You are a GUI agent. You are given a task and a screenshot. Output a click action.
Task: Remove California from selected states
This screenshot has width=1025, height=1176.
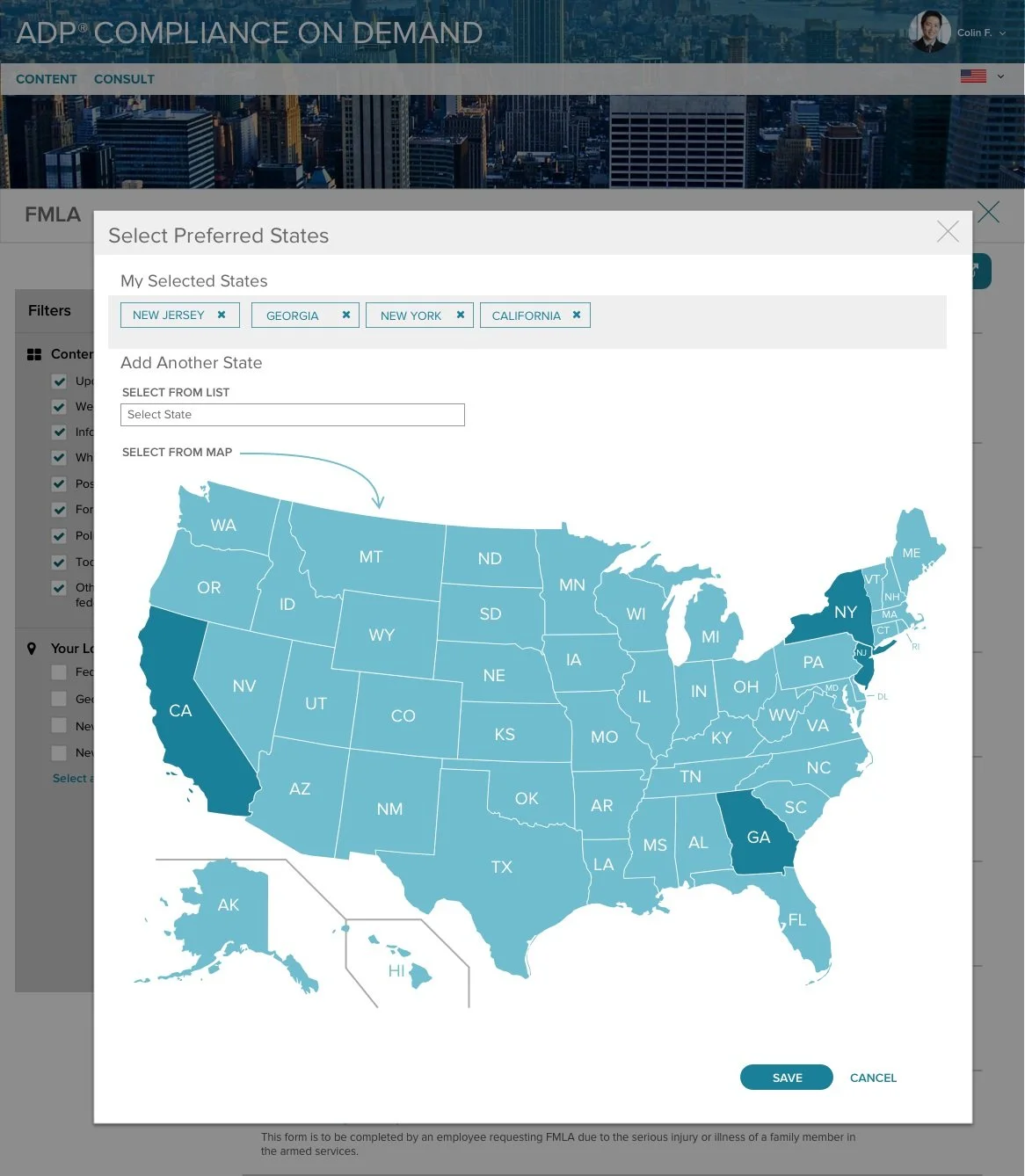coord(577,315)
